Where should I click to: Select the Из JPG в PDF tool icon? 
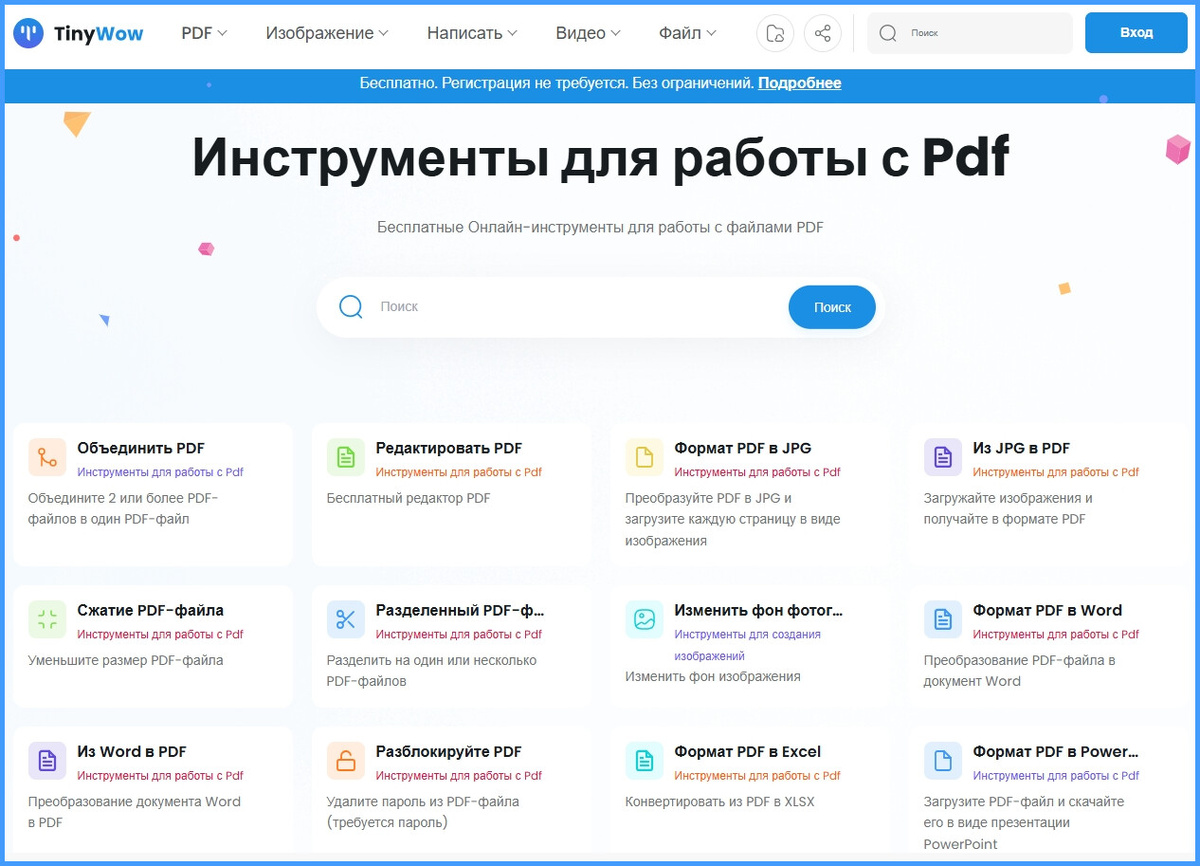pos(942,457)
